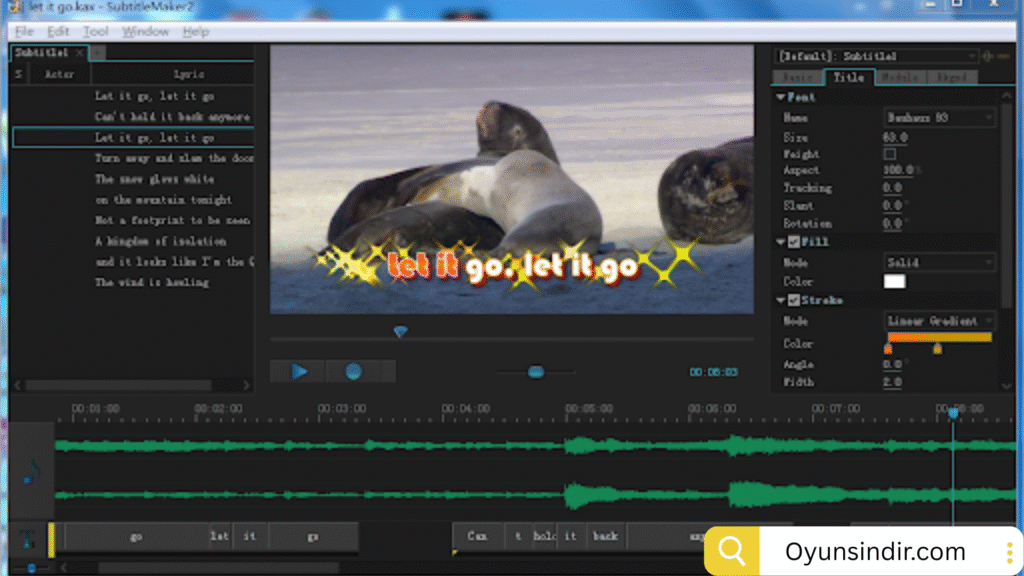The image size is (1024, 576).
Task: Close the Subtitle1 tab with its X
Action: tap(80, 52)
